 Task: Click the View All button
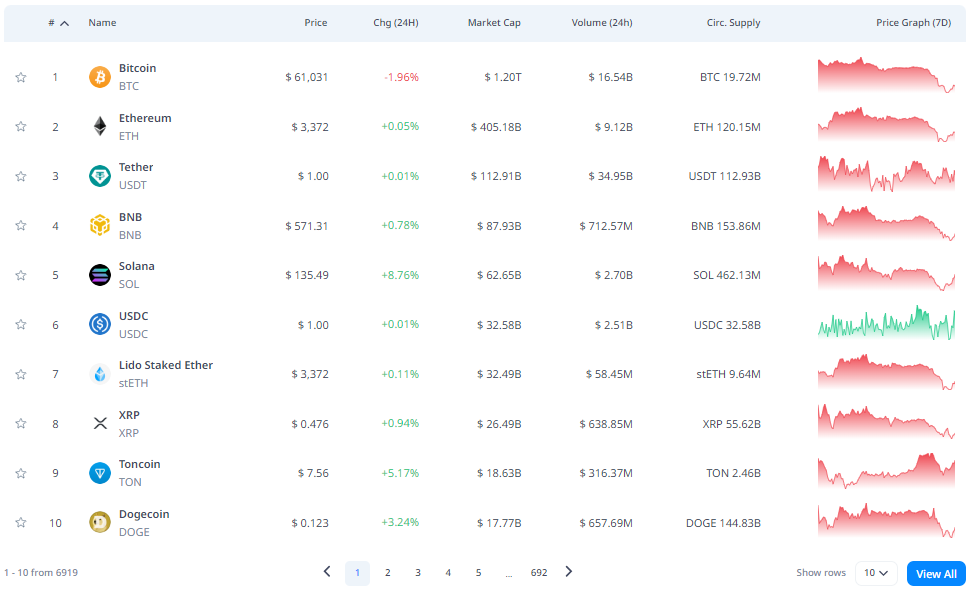click(935, 573)
